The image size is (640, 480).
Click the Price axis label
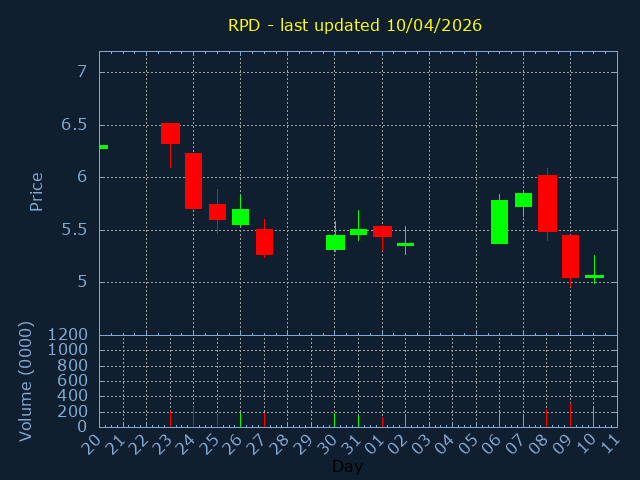[37, 191]
